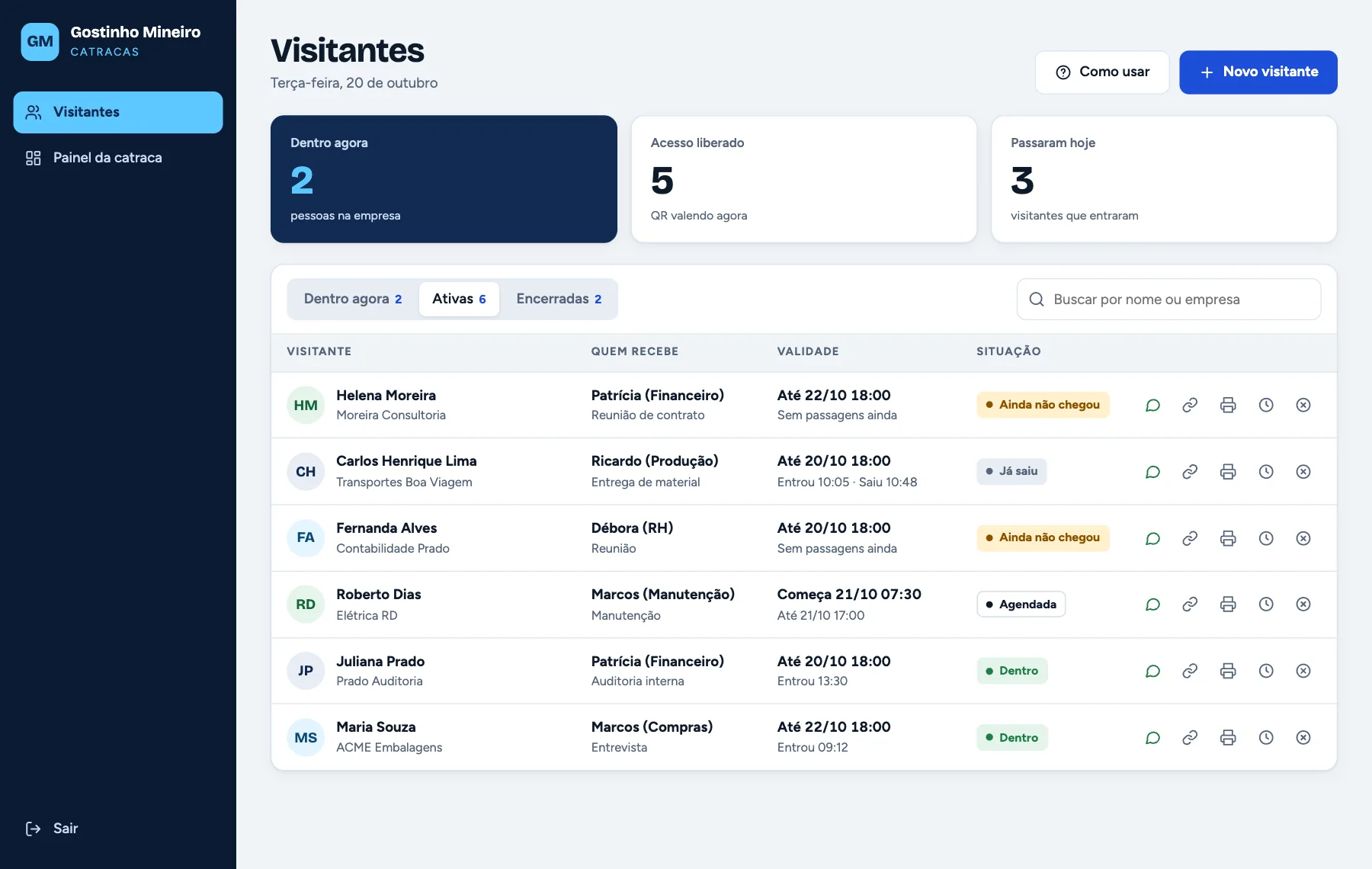Click text Transportes Boa Viagem
This screenshot has width=1372, height=869.
pos(404,483)
